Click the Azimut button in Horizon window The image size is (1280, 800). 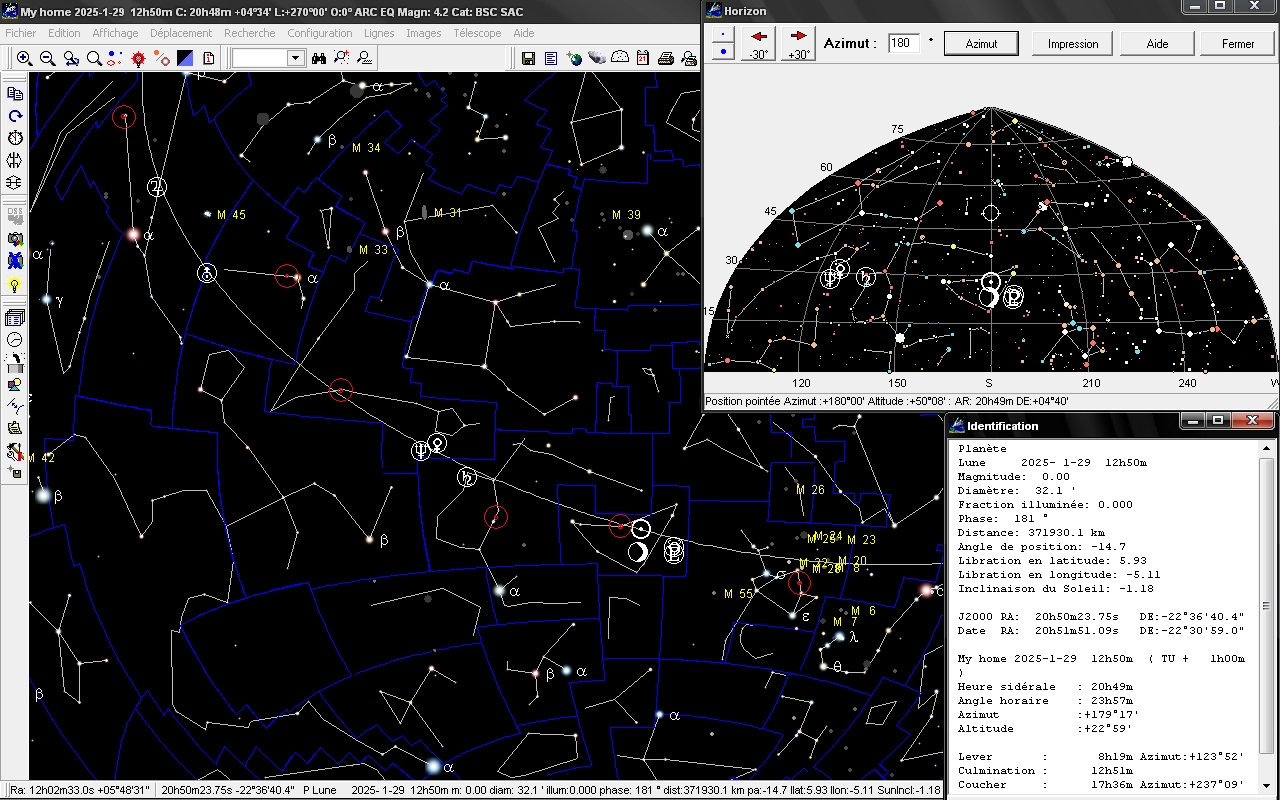tap(981, 44)
